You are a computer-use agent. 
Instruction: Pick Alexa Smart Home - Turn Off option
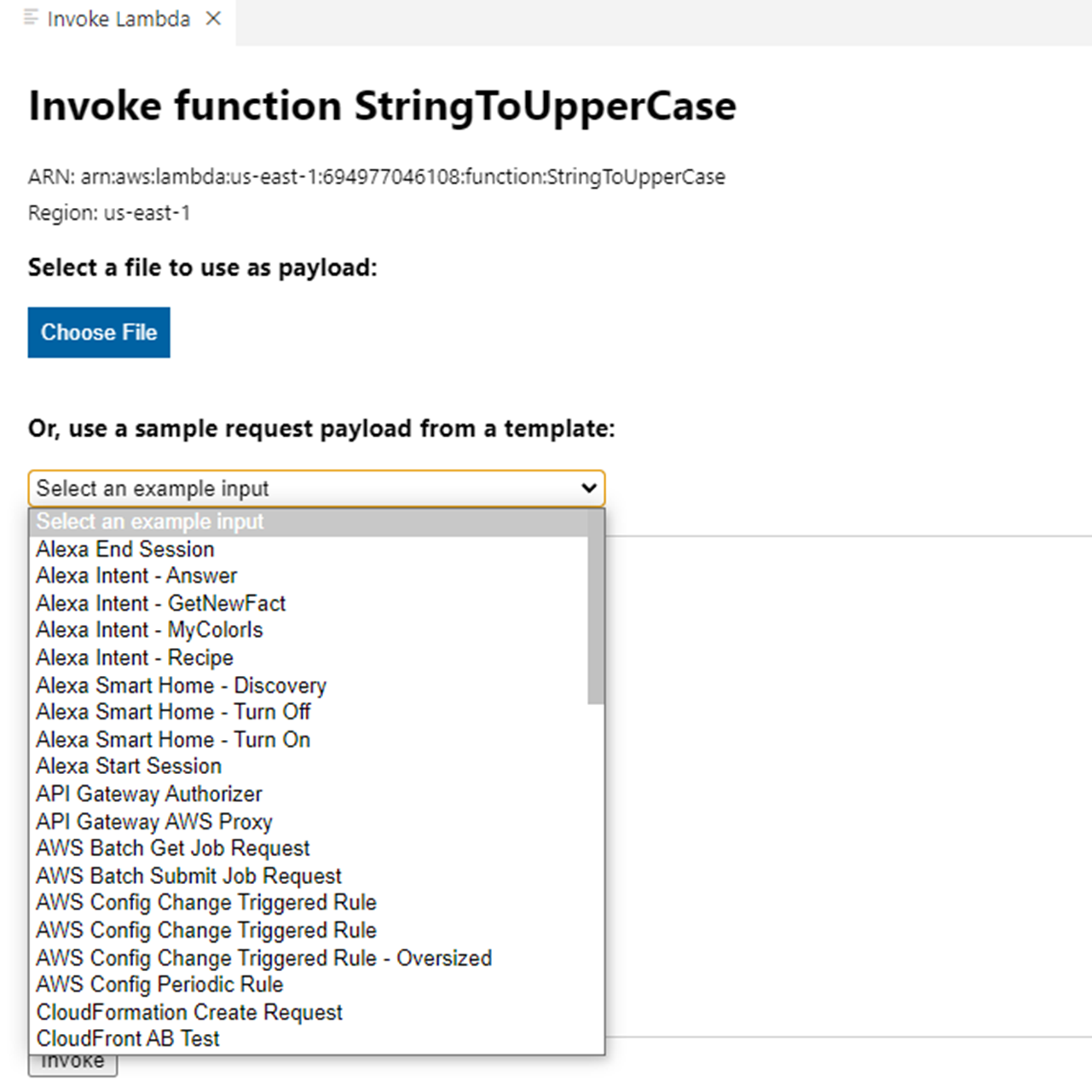coord(309,713)
